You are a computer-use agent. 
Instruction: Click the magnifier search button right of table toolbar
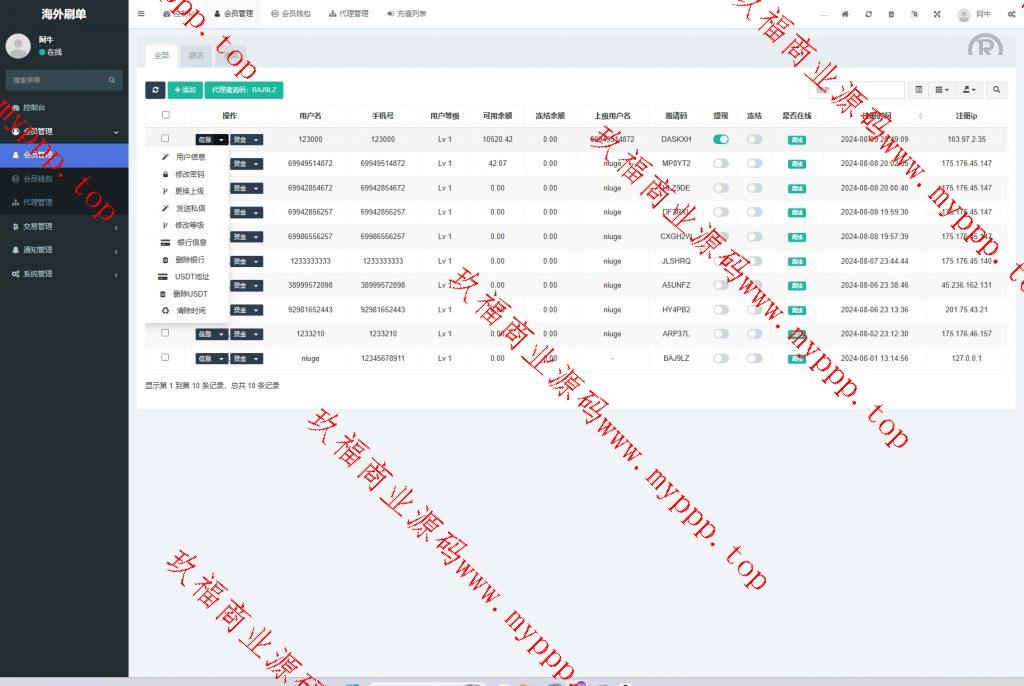point(996,90)
